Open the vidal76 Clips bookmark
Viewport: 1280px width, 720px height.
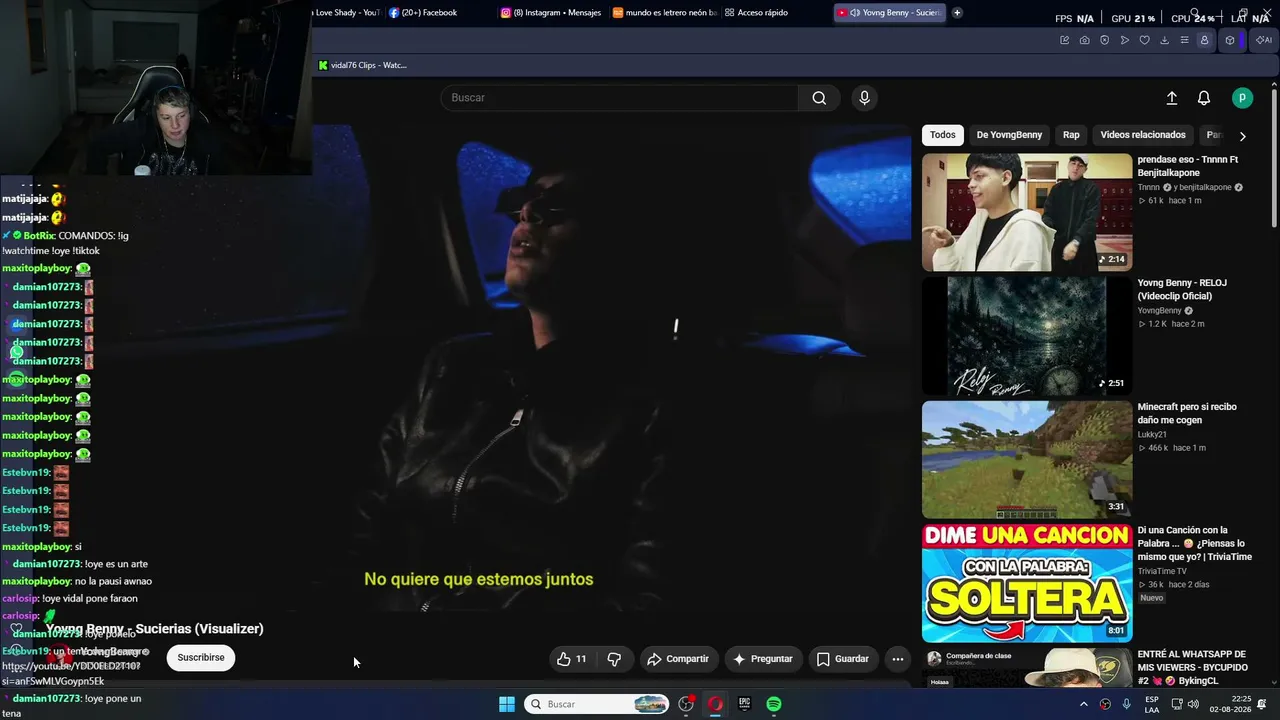363,65
